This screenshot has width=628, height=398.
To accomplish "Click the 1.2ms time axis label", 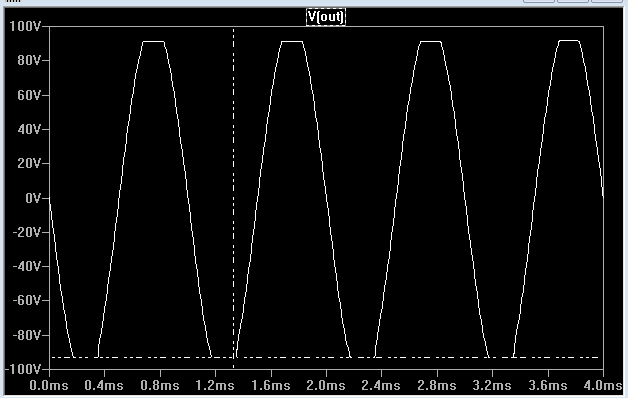I will pos(215,386).
